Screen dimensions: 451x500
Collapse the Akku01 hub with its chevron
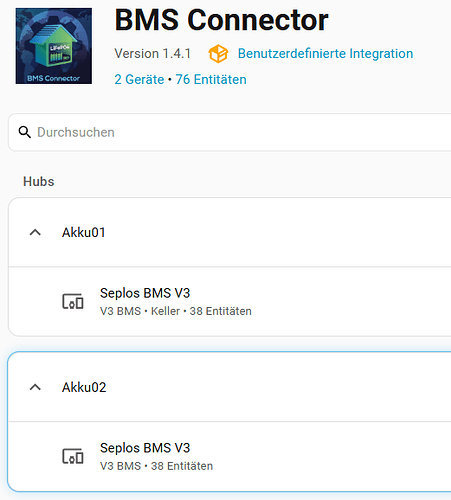(x=35, y=232)
